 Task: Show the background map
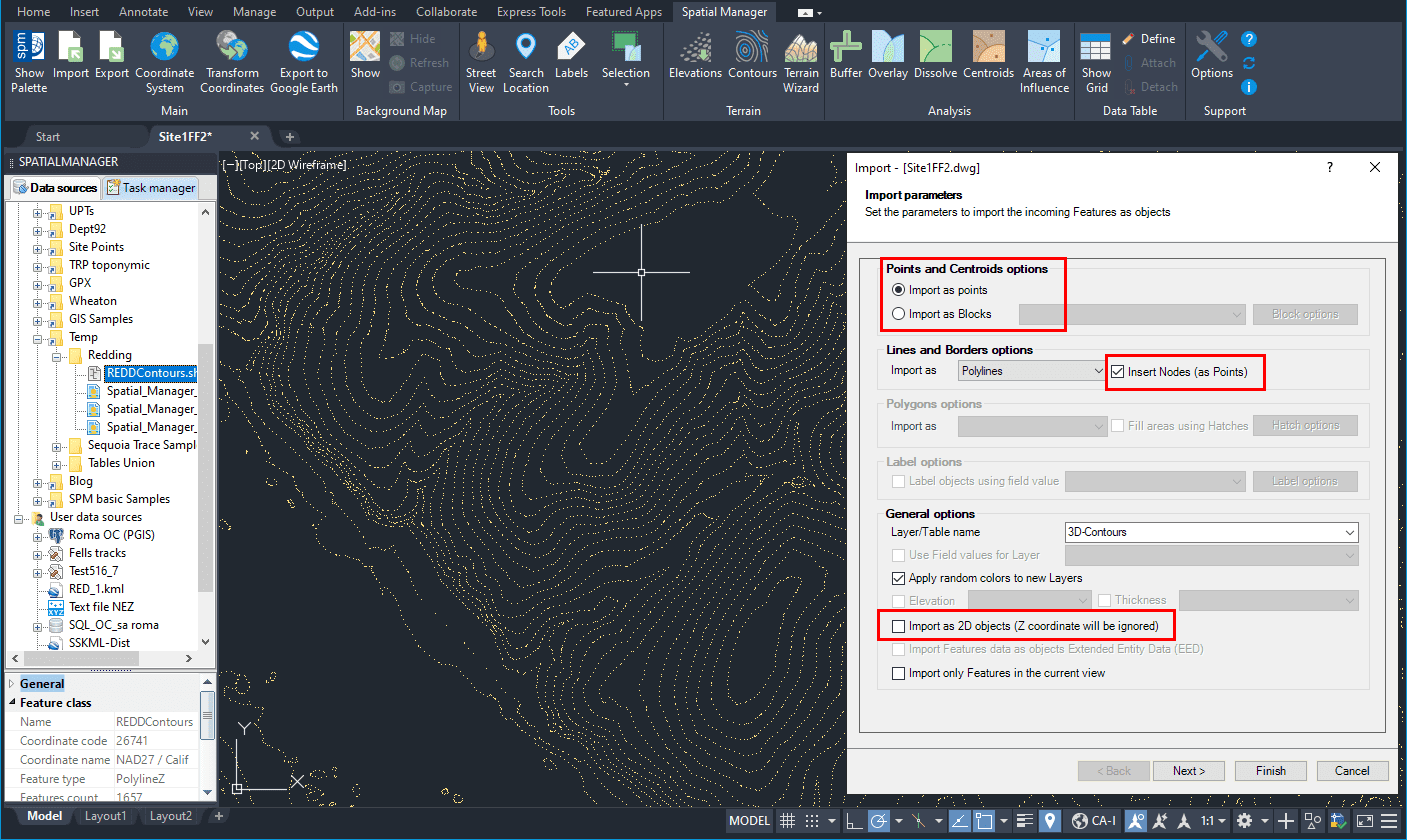(x=365, y=55)
